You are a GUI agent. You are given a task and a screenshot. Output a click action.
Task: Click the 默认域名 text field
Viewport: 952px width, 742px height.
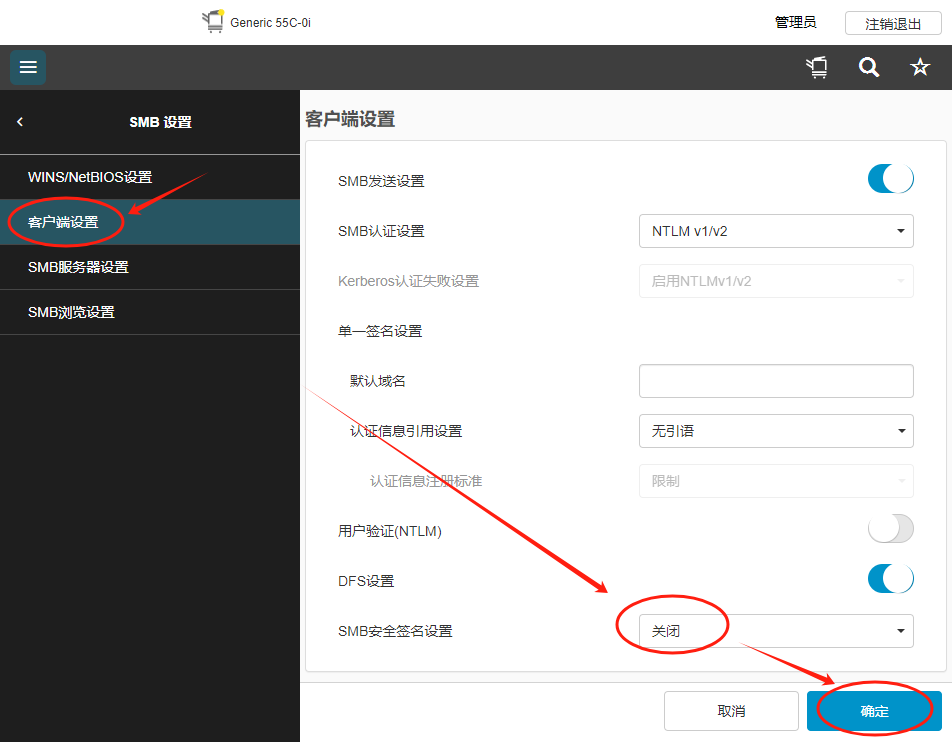pos(775,381)
